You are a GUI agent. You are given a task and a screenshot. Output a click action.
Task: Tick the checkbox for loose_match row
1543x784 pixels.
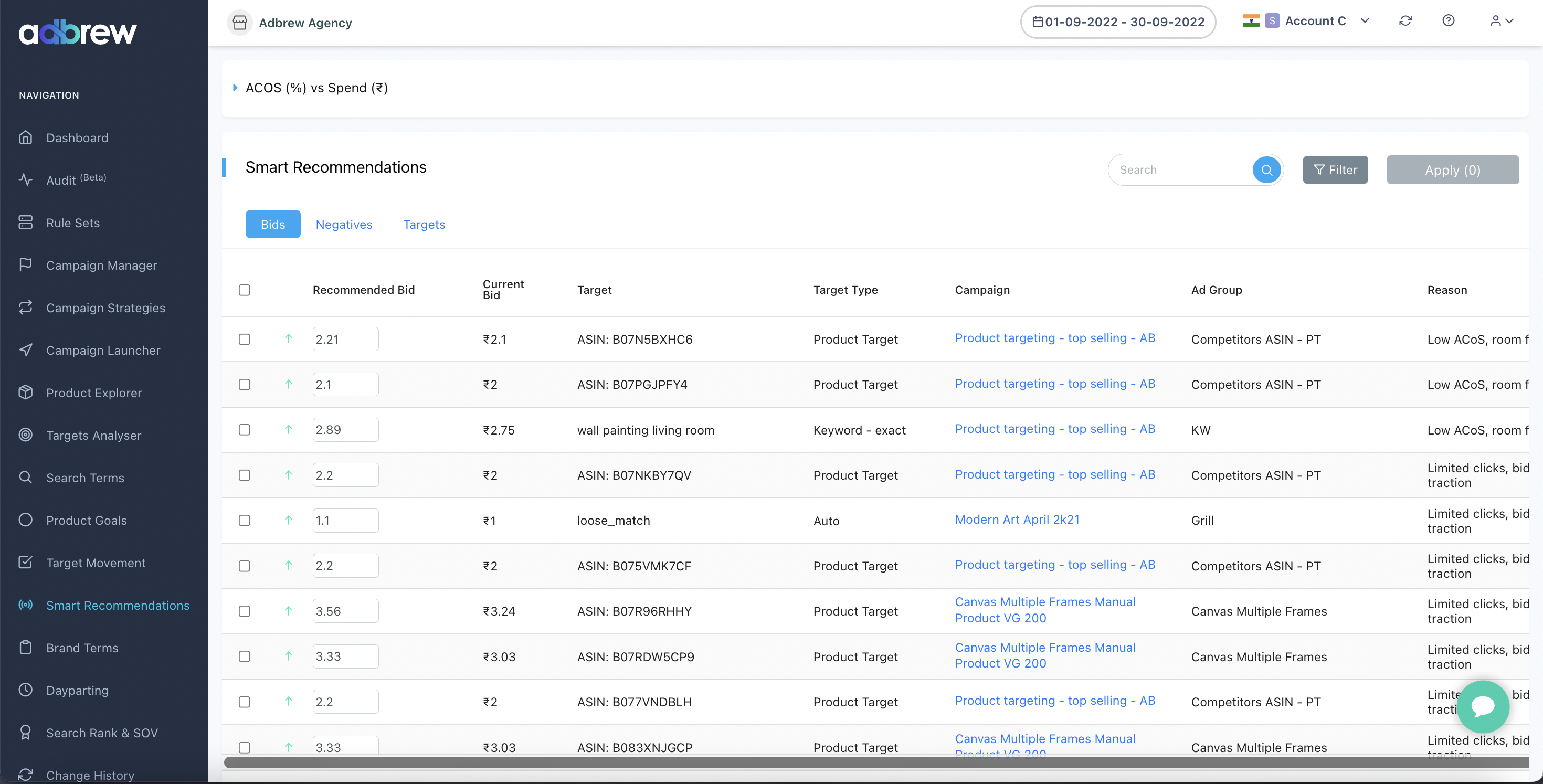(245, 521)
